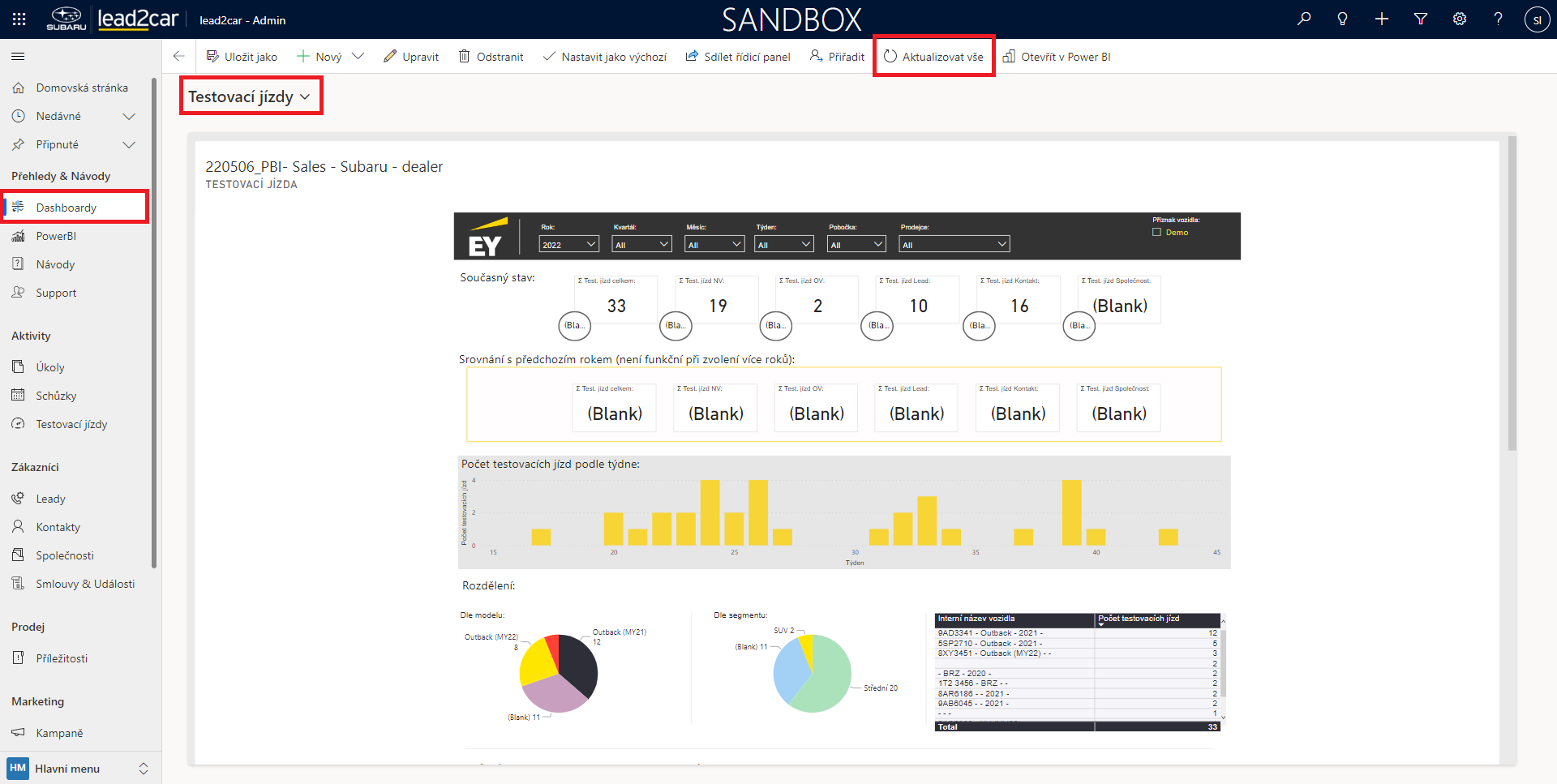The image size is (1557, 784).
Task: Expand the Nedávné section chevron
Action: [128, 116]
